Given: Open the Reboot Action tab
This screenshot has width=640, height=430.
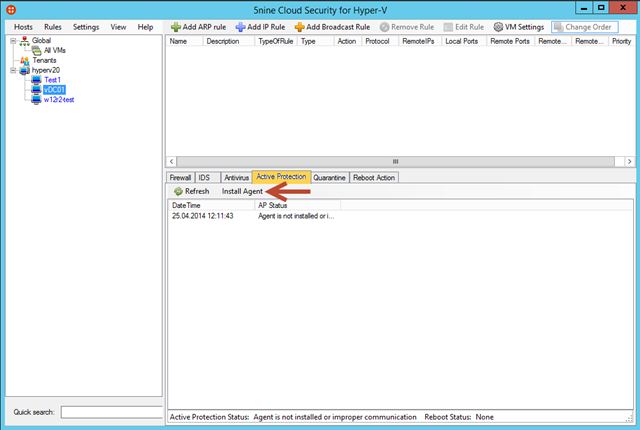Looking at the screenshot, I should point(374,178).
